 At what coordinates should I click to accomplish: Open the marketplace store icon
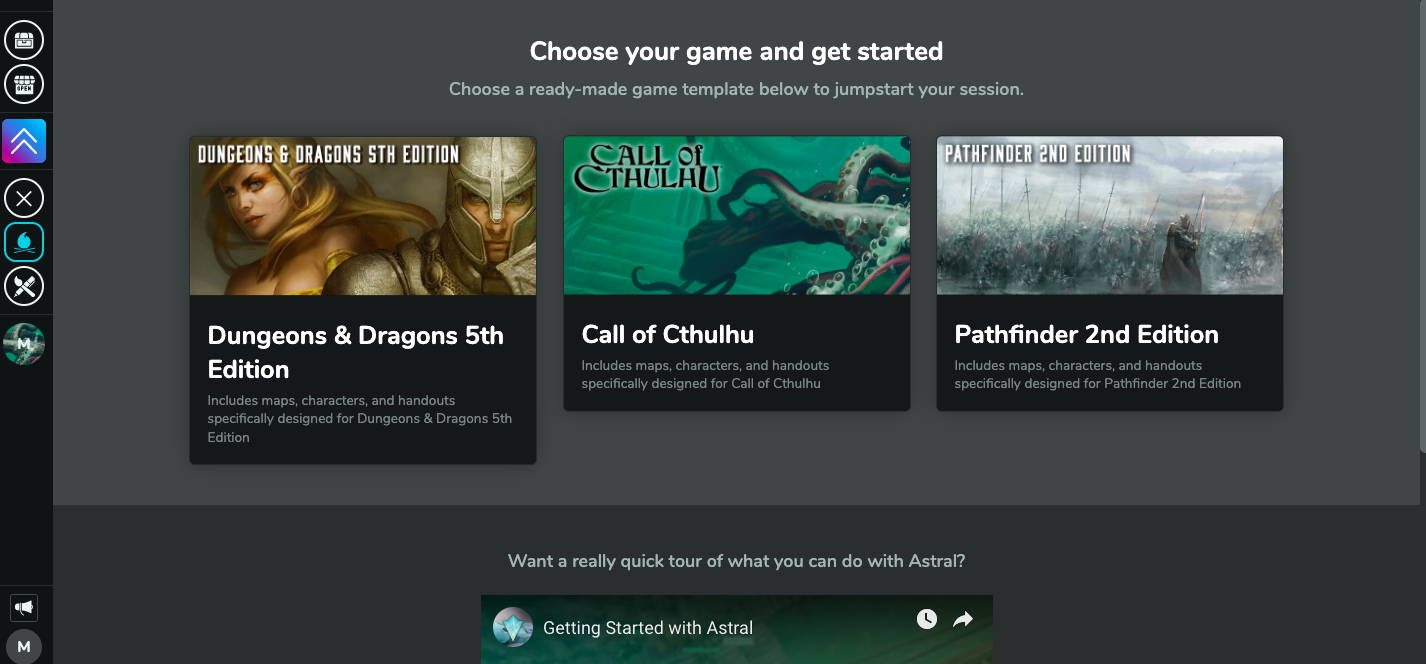[x=24, y=84]
